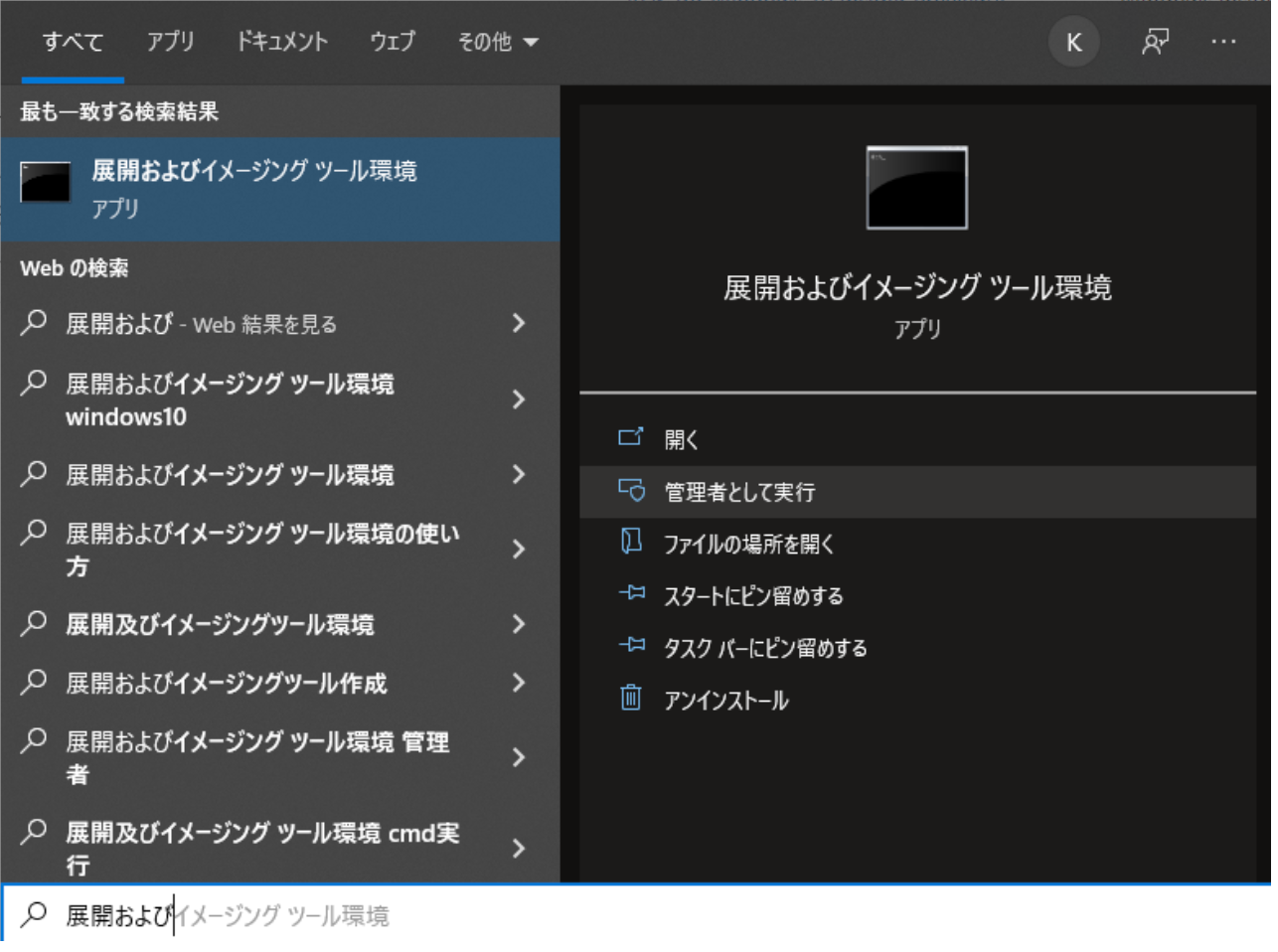Expand the 展開及びイメージングツール環境 suggestion chevron
The image size is (1278, 952).
pyautogui.click(x=520, y=625)
